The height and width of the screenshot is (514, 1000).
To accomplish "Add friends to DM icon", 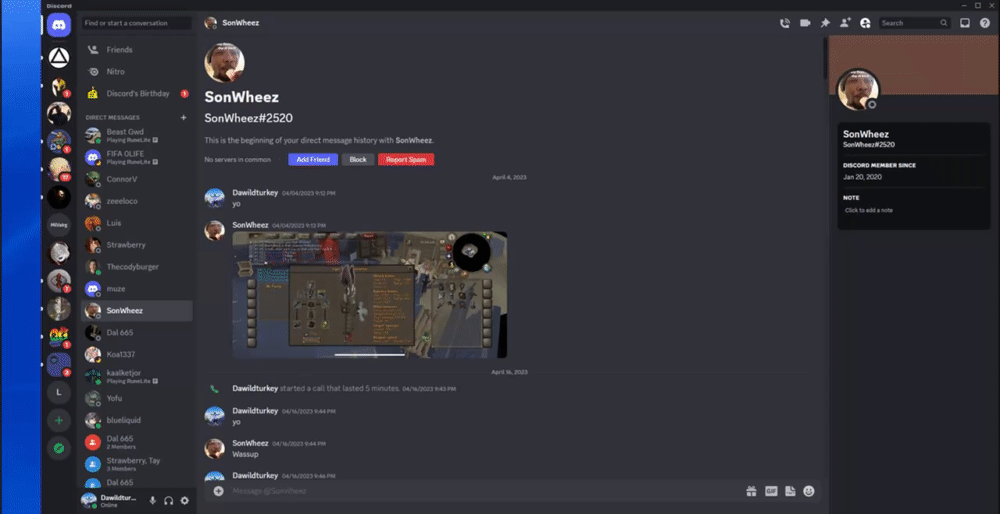I will (845, 23).
